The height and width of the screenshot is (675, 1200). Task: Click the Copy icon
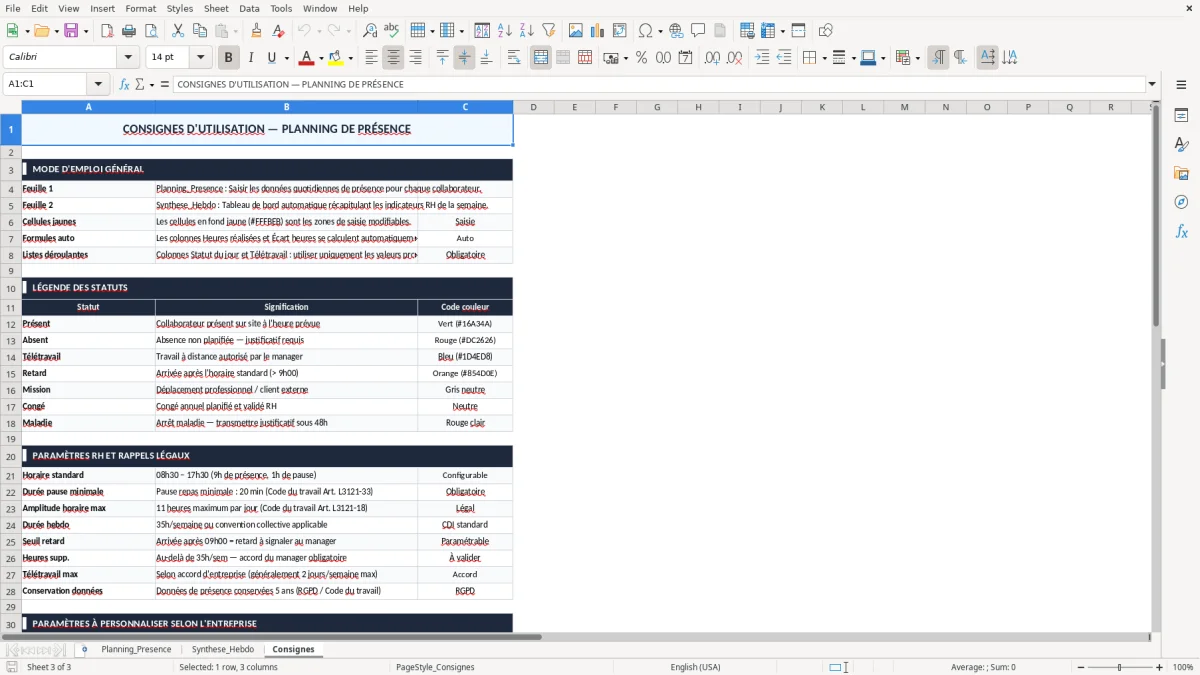click(x=199, y=31)
